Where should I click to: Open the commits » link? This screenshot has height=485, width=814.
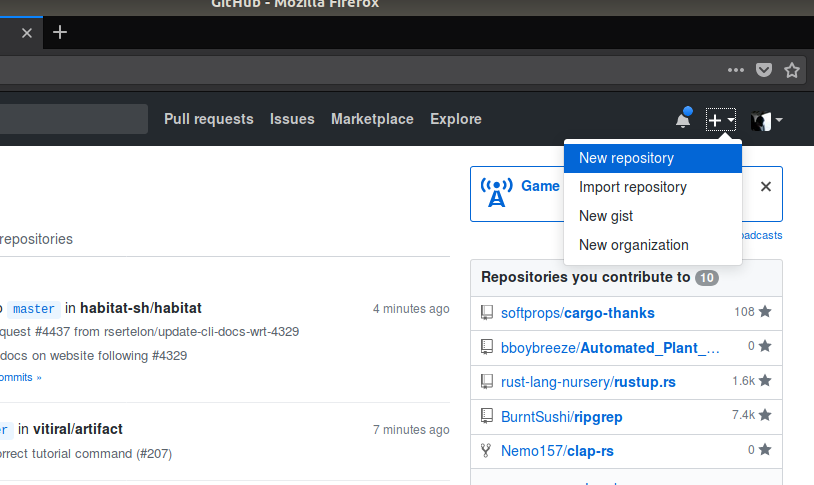20,378
